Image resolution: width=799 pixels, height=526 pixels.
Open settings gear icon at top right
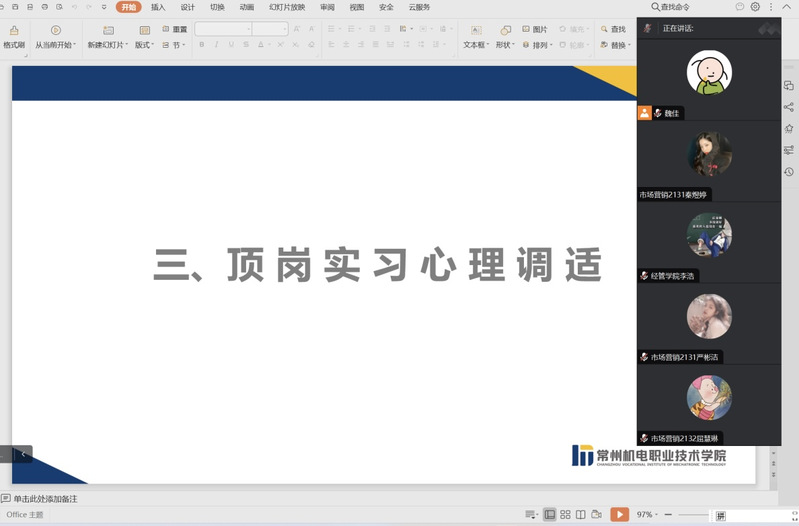click(755, 7)
